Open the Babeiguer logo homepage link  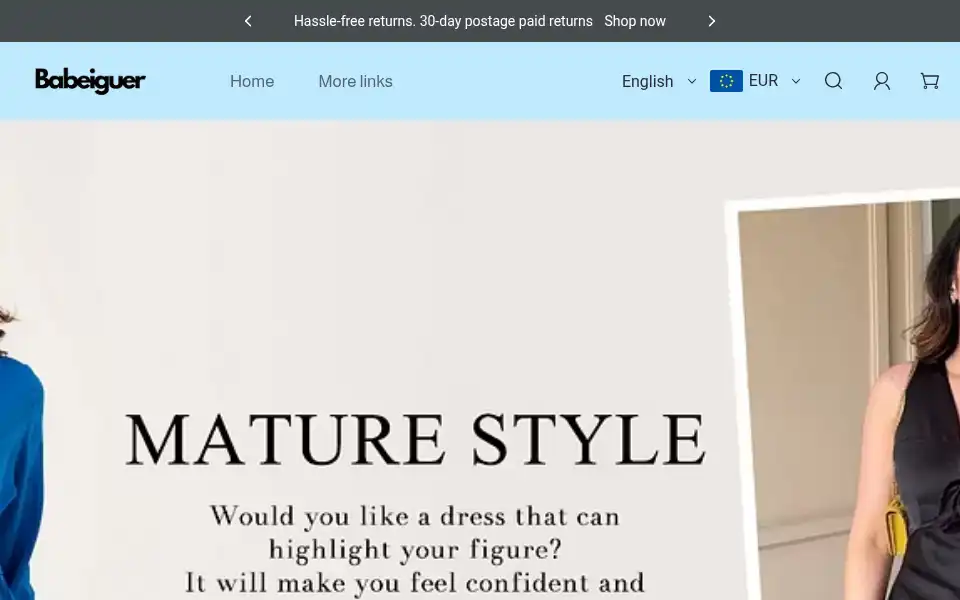tap(91, 81)
